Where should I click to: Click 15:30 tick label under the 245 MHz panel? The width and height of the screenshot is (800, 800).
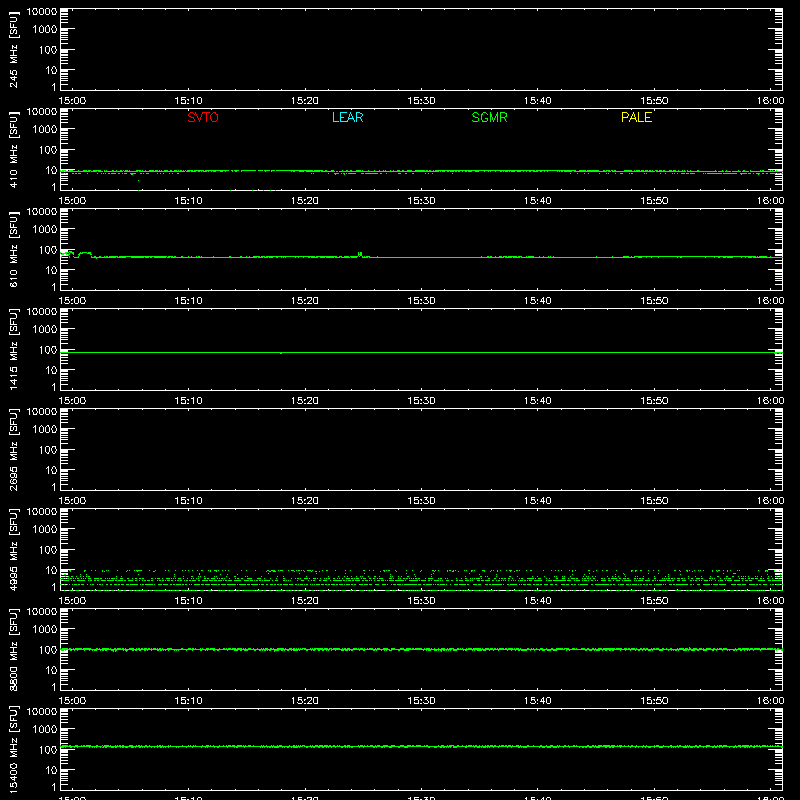(421, 101)
